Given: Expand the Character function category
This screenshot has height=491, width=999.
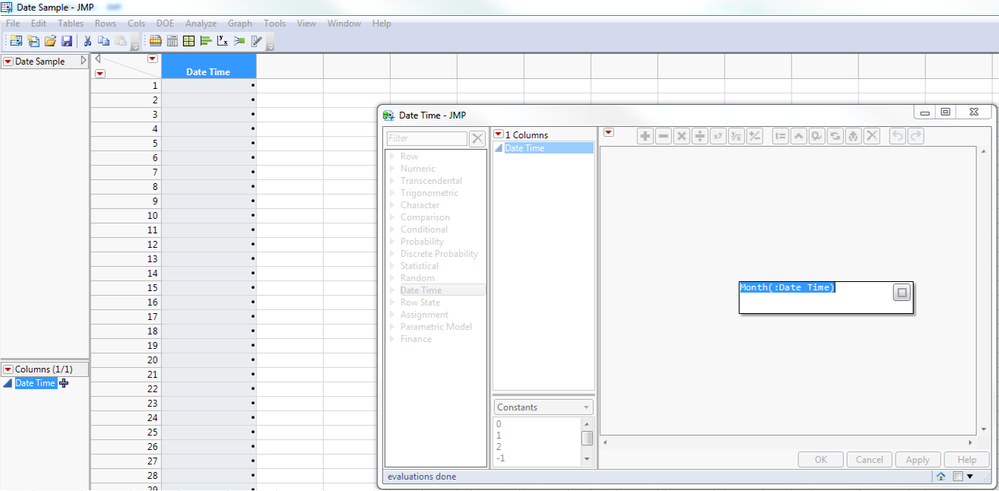Looking at the screenshot, I should 392,206.
